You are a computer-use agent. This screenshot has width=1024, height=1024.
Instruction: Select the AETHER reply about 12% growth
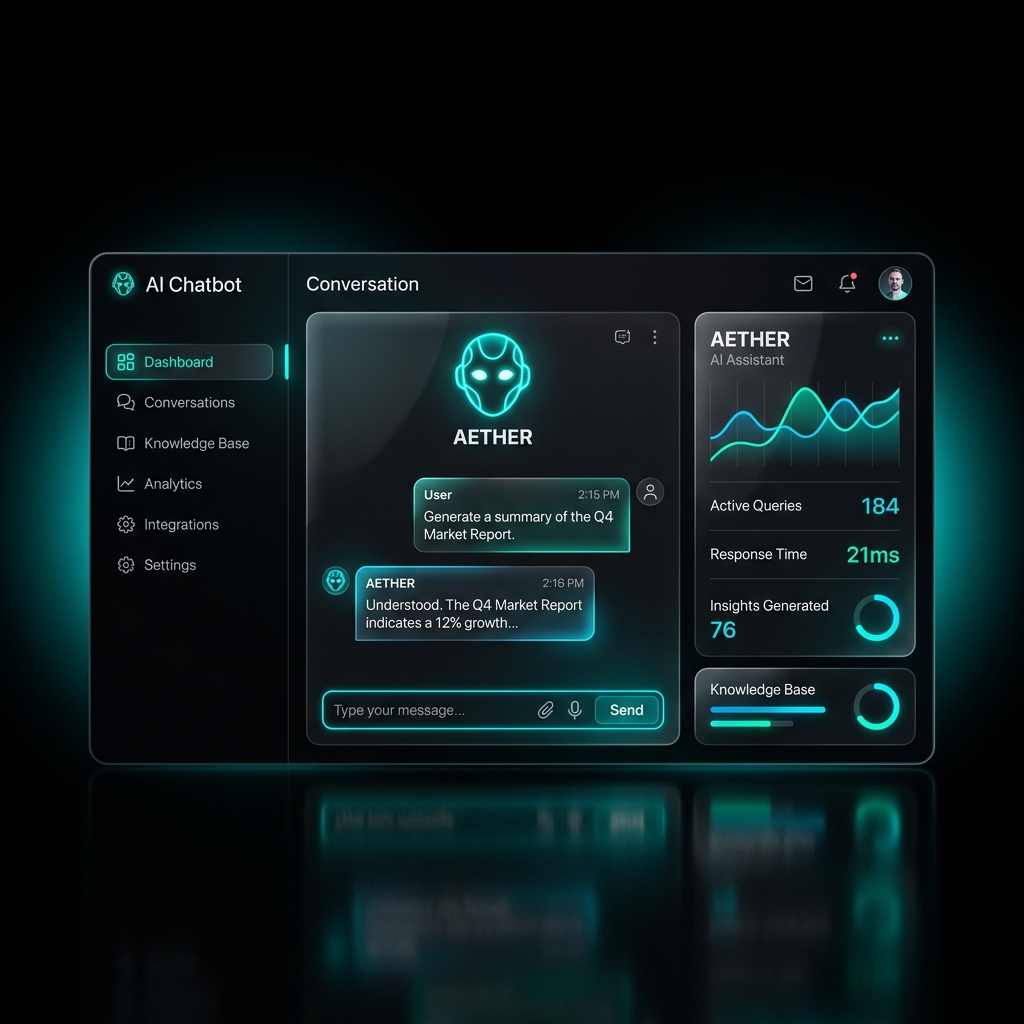click(475, 603)
